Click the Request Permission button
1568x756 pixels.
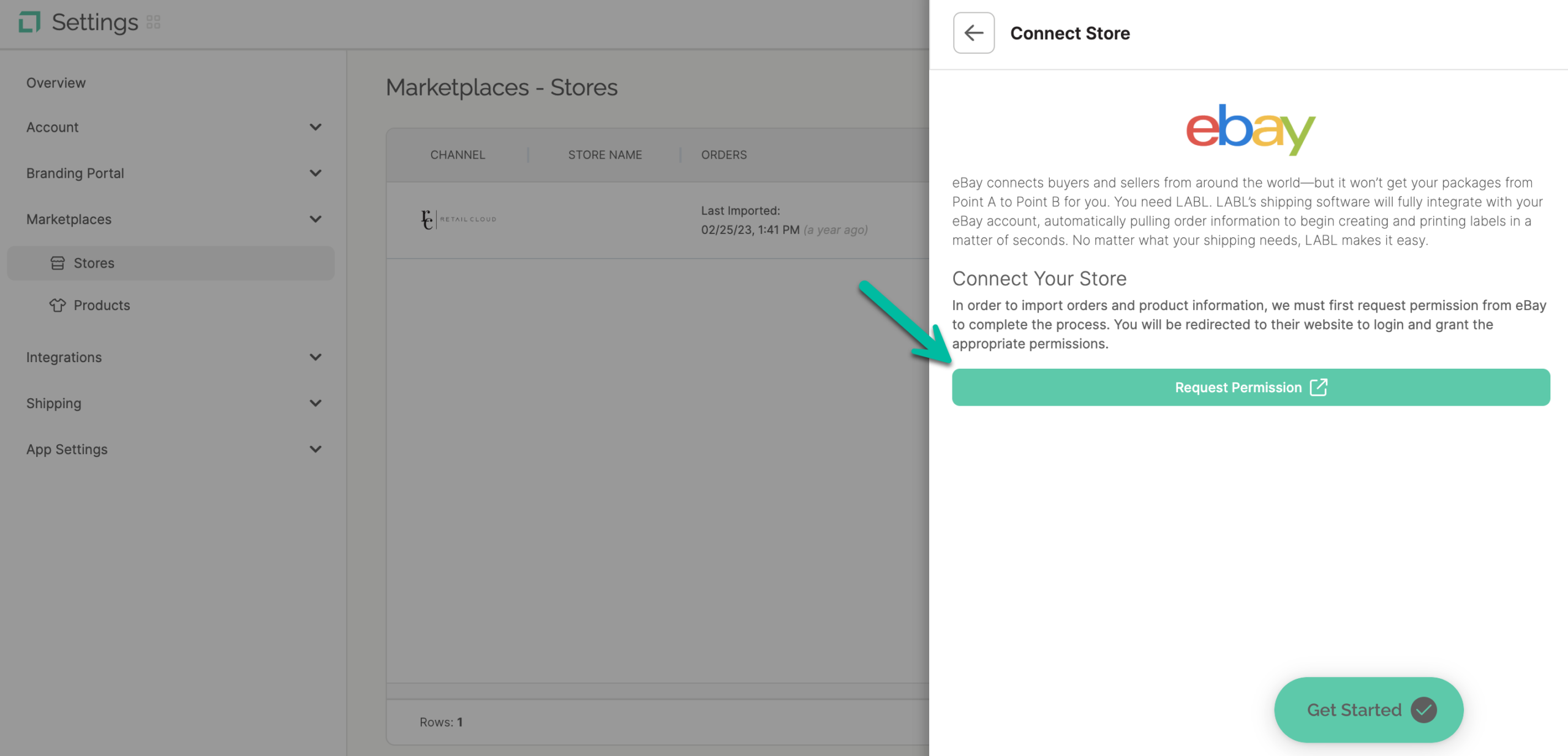click(x=1251, y=387)
